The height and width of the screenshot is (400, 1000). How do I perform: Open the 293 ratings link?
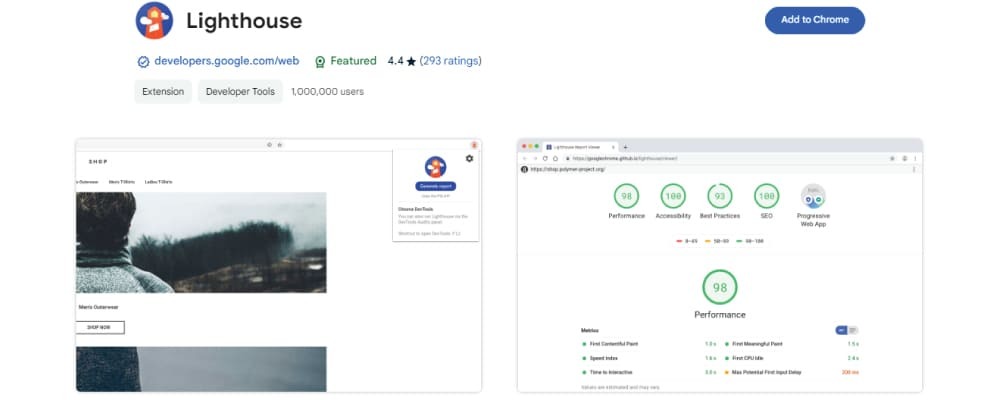coord(450,61)
